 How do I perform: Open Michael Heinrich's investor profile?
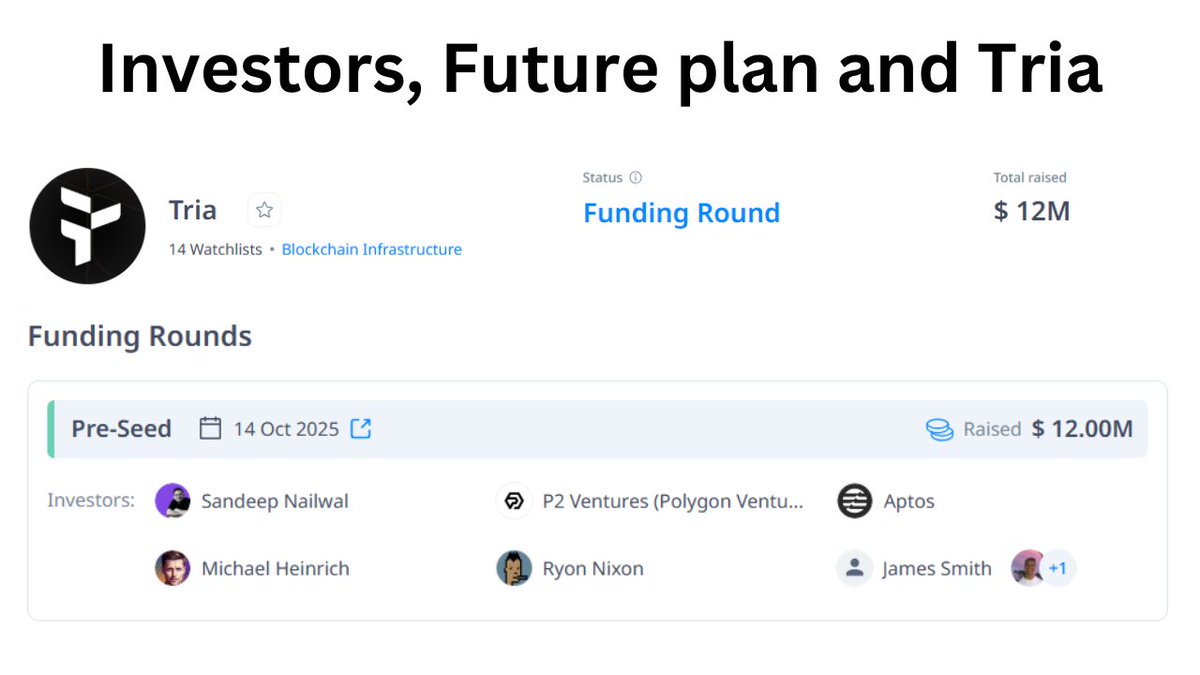click(276, 569)
